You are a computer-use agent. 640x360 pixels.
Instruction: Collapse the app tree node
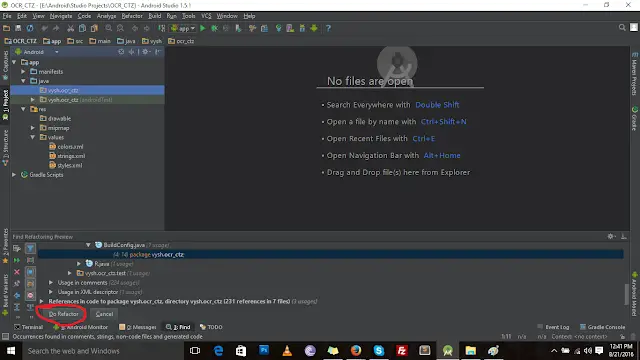(x=14, y=62)
